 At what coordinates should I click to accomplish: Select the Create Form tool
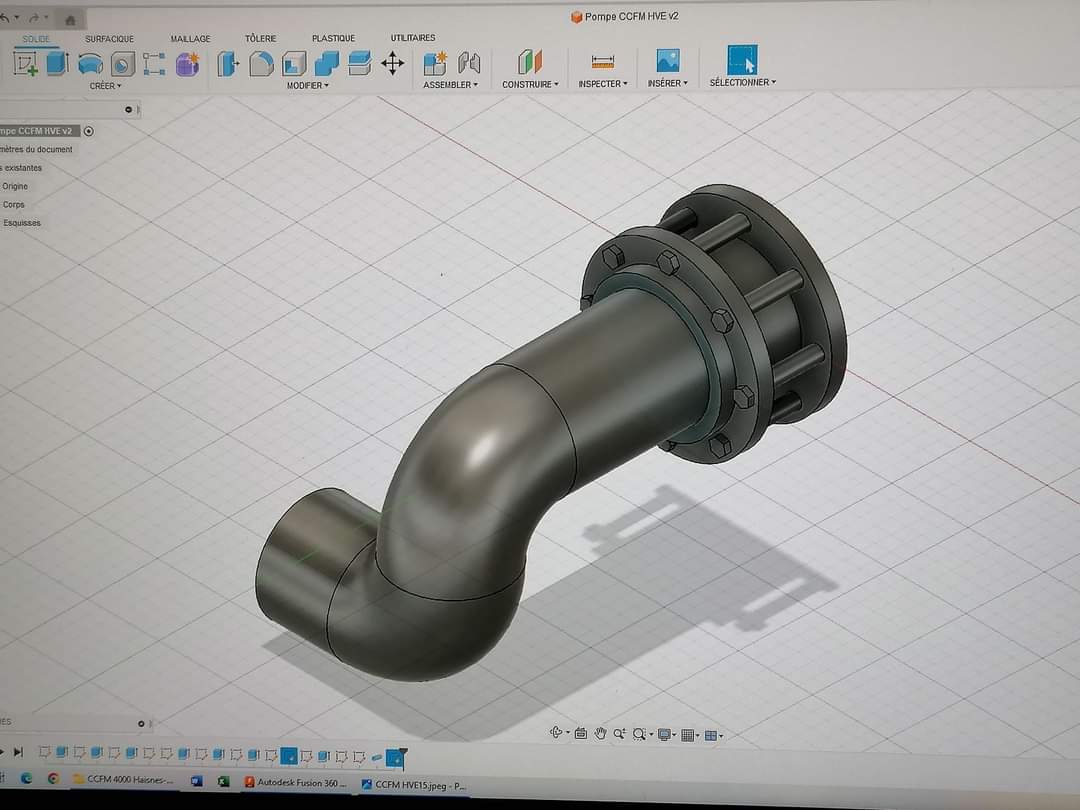[x=187, y=64]
